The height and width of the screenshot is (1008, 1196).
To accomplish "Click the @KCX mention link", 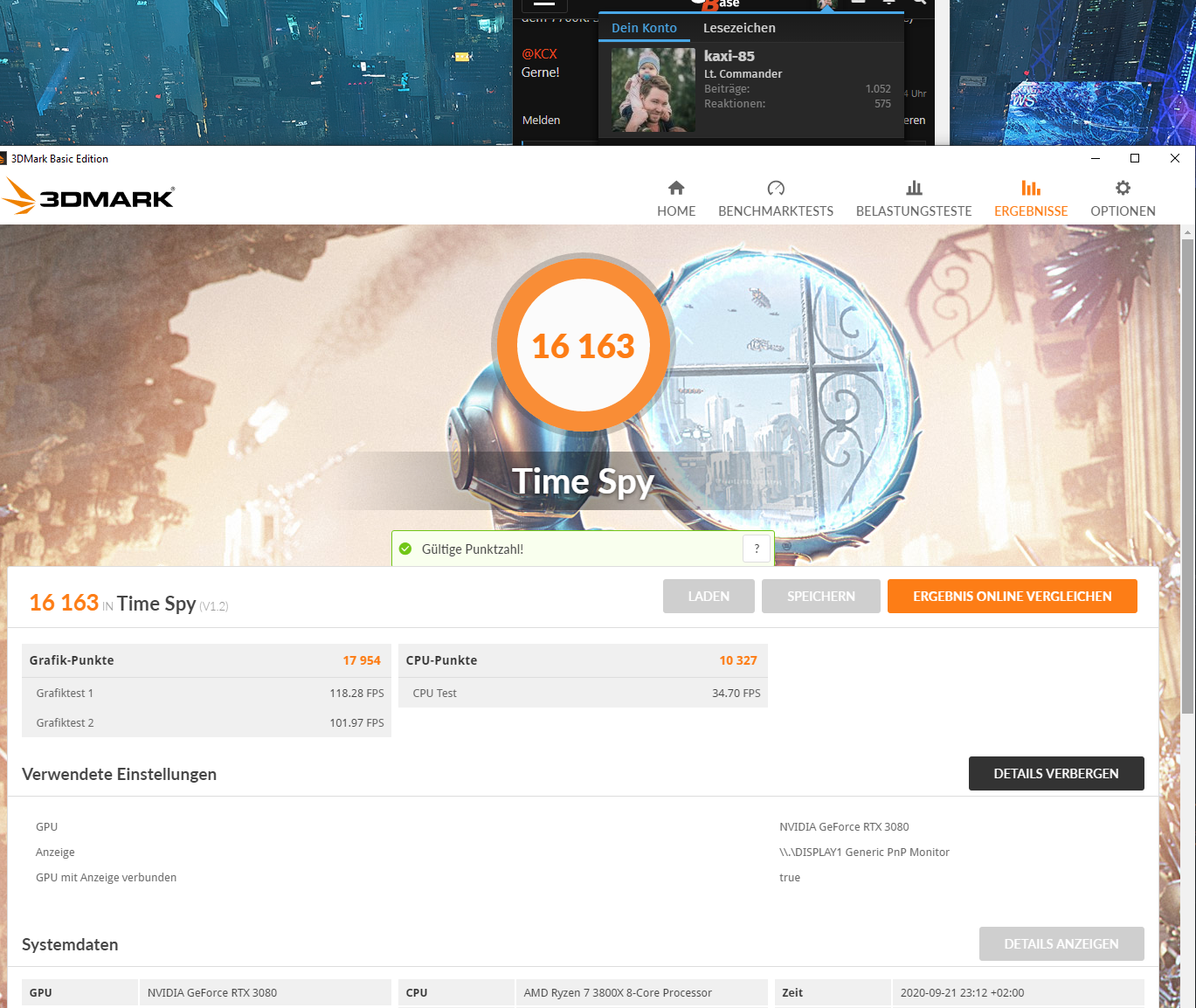I will coord(539,53).
